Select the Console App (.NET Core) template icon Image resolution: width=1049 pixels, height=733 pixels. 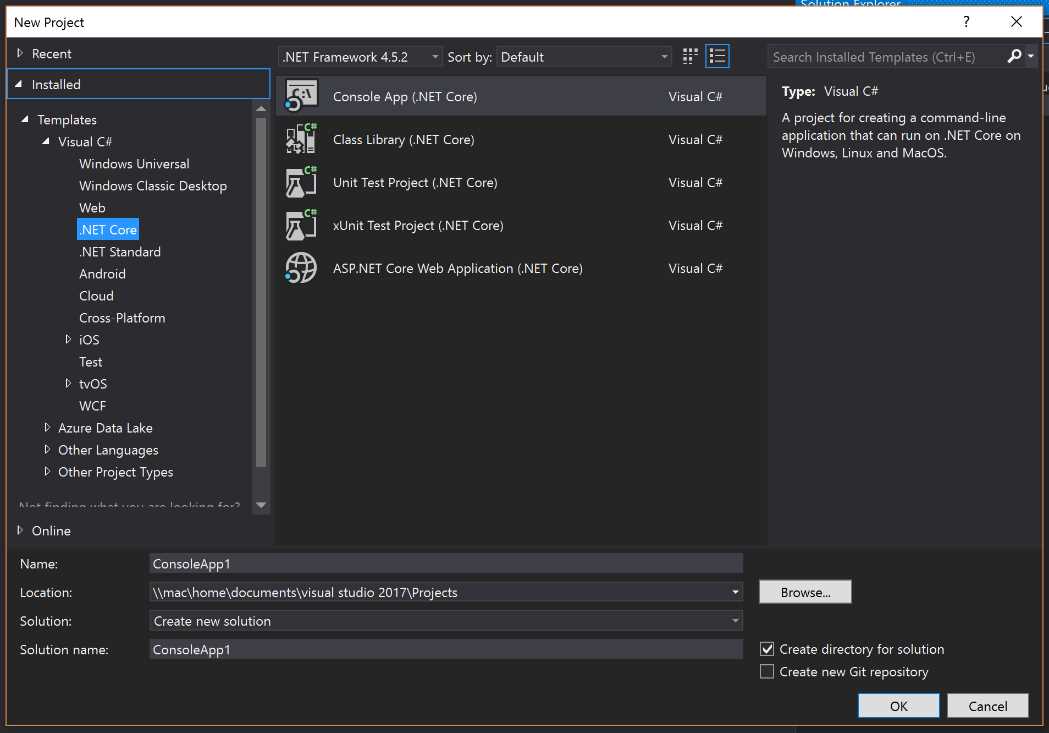pyautogui.click(x=300, y=96)
